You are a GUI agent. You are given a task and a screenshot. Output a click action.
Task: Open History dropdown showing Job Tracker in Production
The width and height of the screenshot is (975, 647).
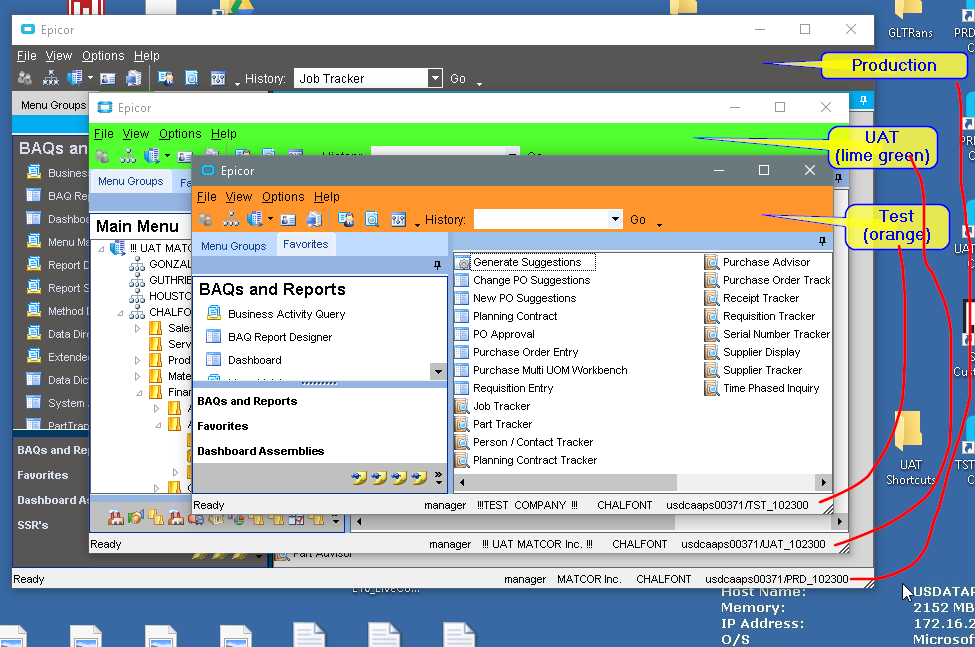coord(435,78)
